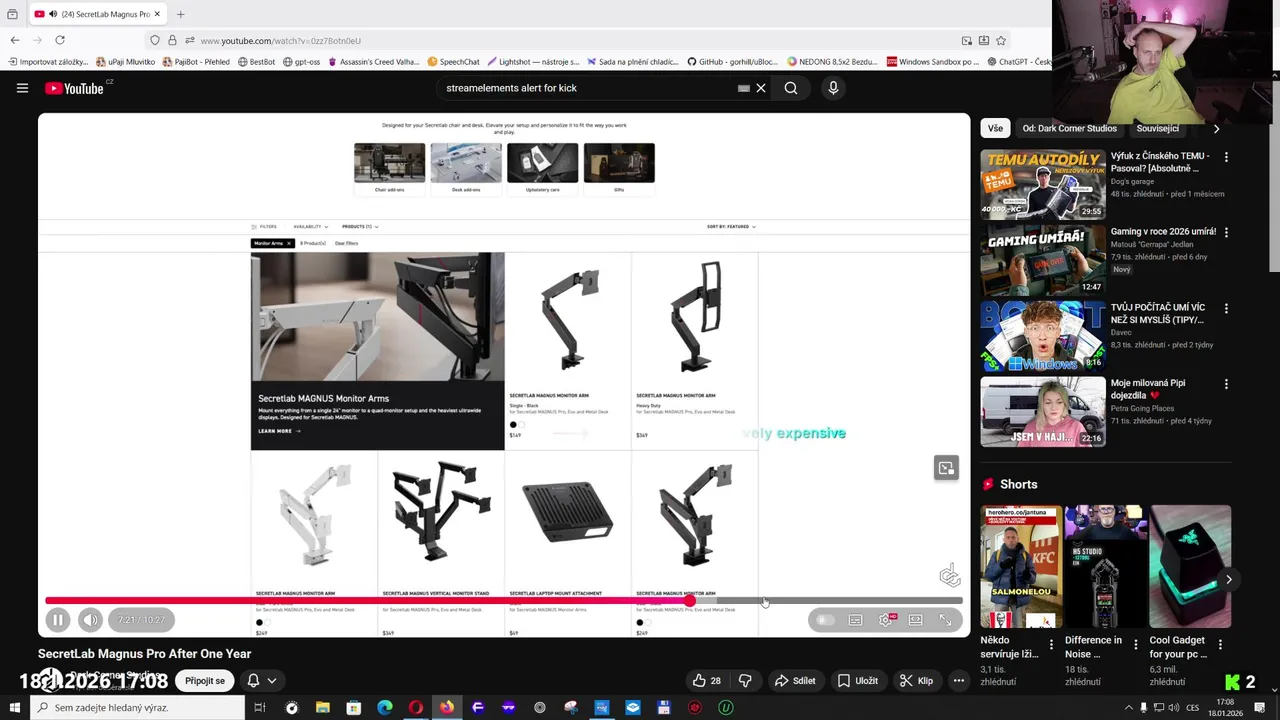Open the BestBot bookmark

coord(257,62)
